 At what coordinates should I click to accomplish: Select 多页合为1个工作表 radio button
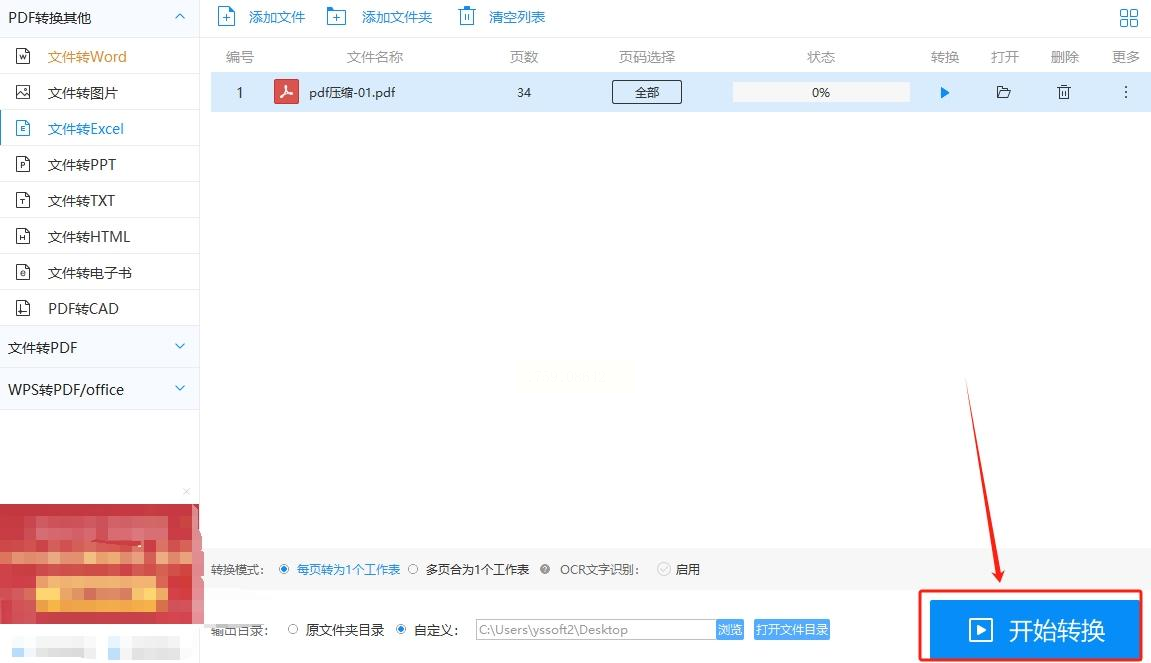(413, 569)
